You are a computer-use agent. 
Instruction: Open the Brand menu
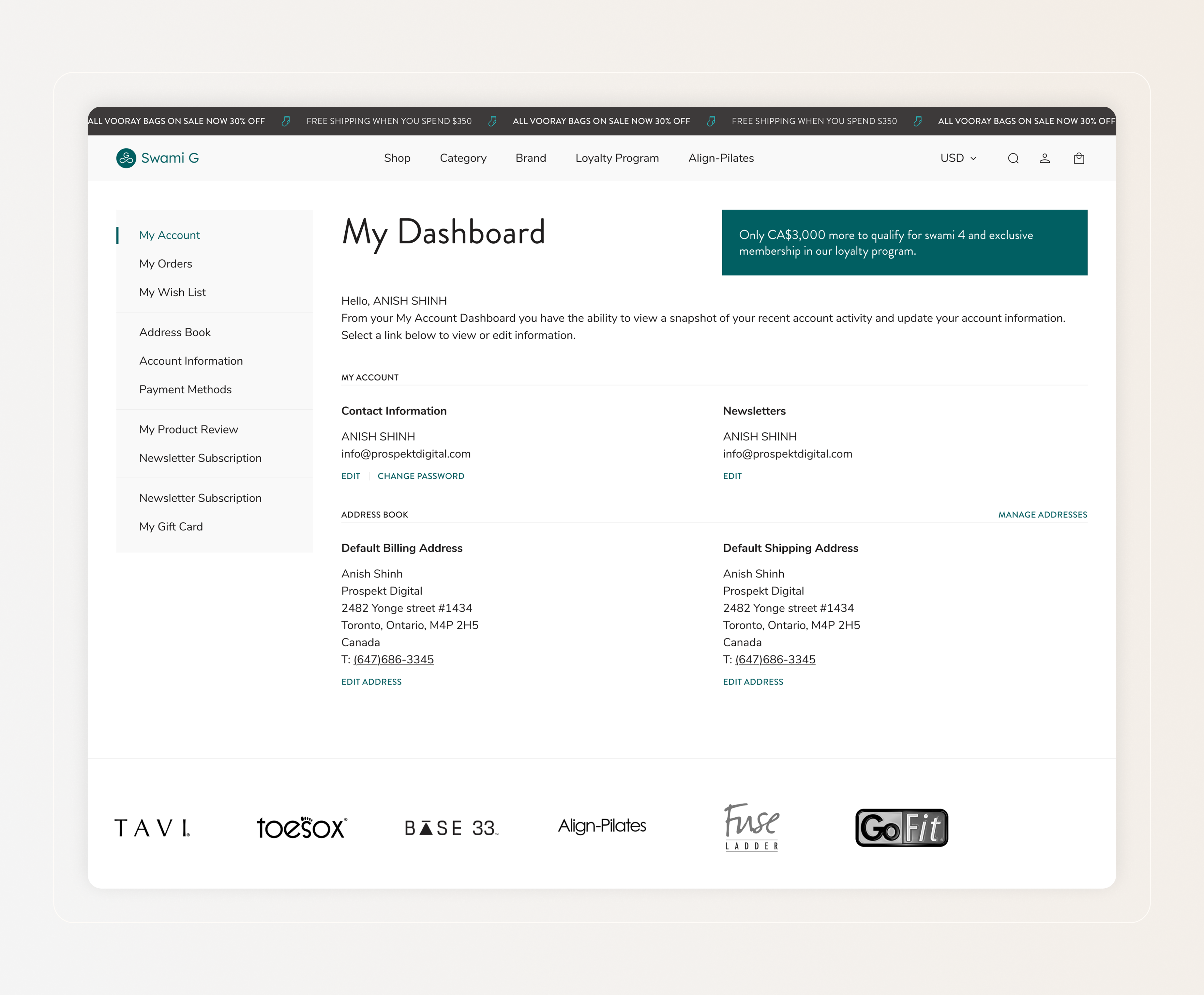coord(531,158)
